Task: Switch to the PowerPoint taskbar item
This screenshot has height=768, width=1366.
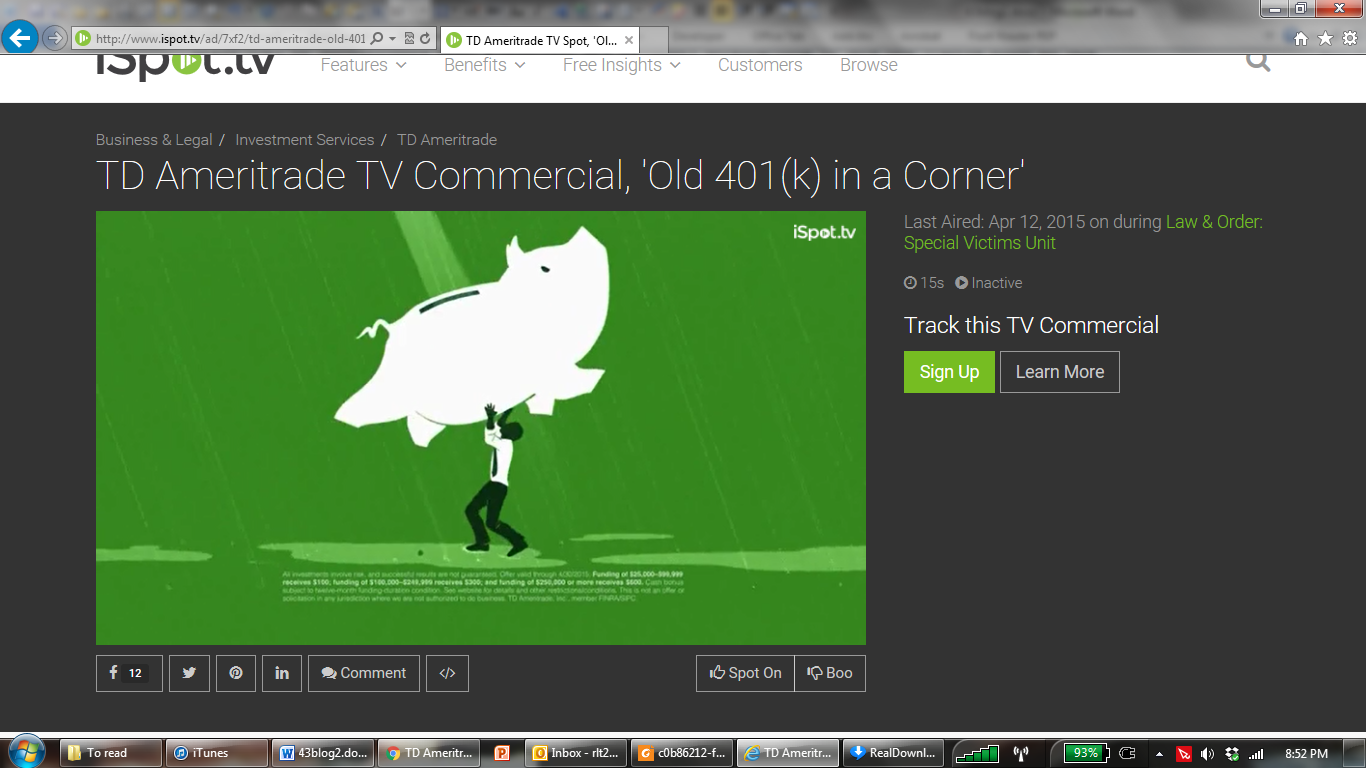Action: click(x=503, y=753)
